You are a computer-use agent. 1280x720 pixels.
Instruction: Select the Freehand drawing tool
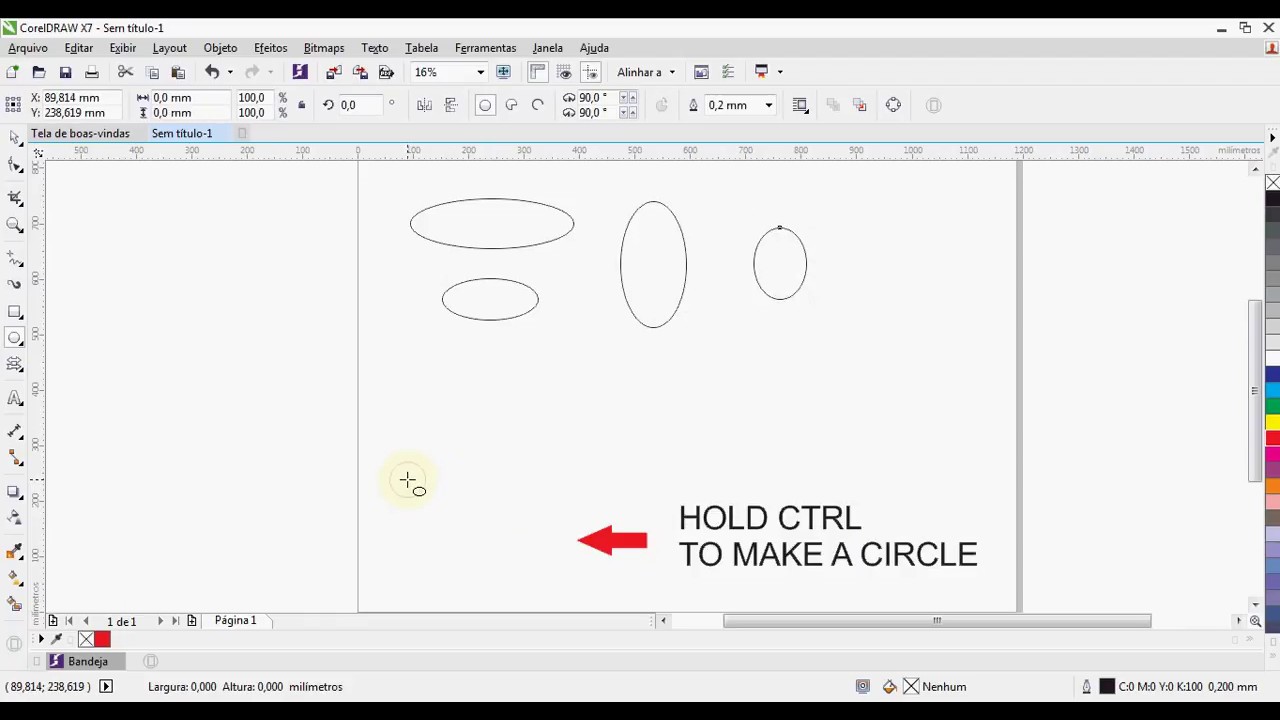coord(14,259)
